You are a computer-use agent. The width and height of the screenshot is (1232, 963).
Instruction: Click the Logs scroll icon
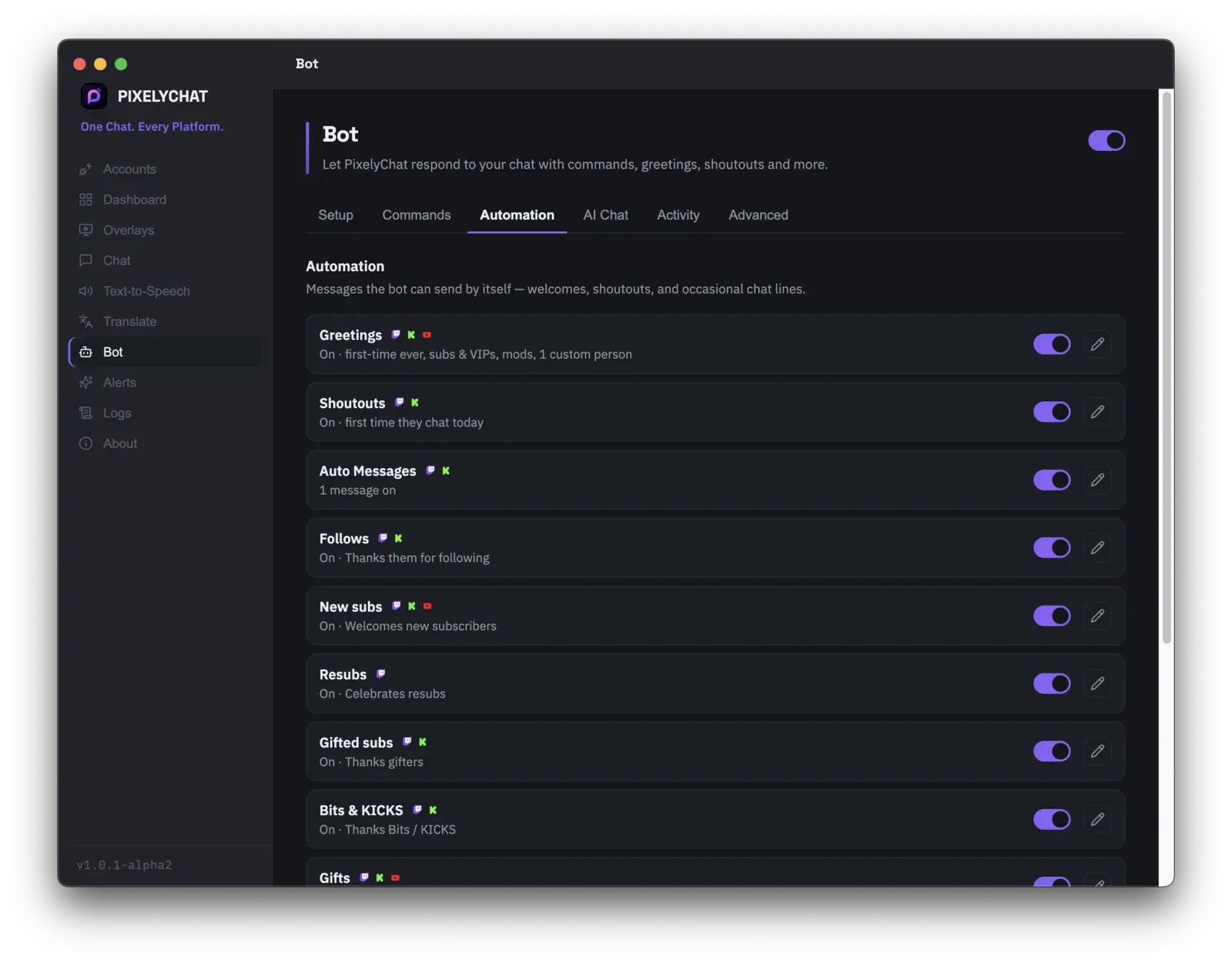click(x=85, y=413)
